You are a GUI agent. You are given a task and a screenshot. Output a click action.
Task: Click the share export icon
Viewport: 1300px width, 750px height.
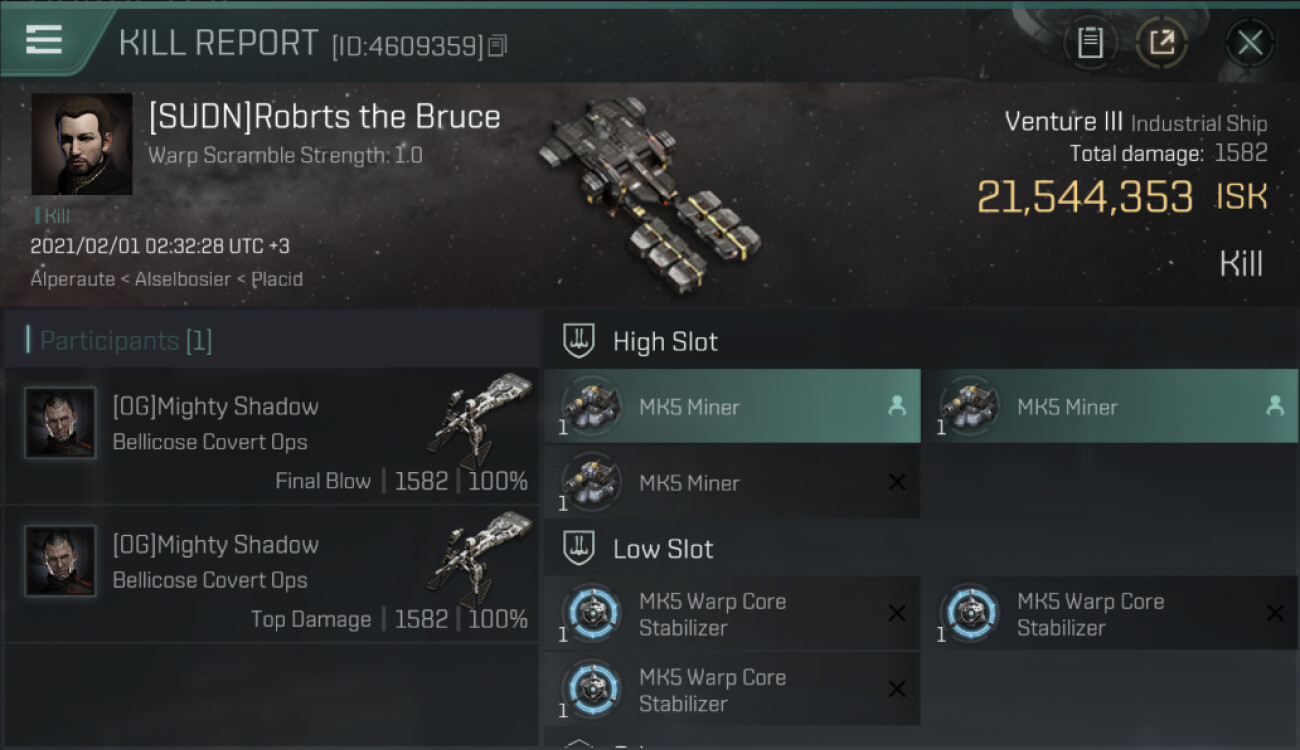1162,42
